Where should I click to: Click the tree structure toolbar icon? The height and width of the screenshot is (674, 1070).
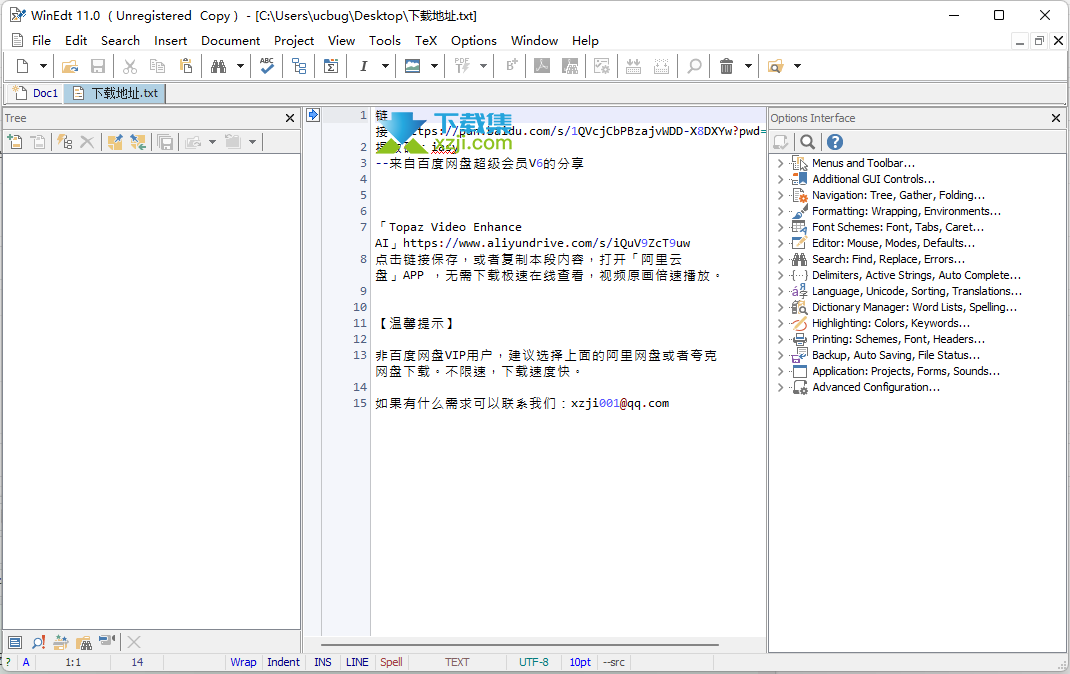tap(299, 66)
